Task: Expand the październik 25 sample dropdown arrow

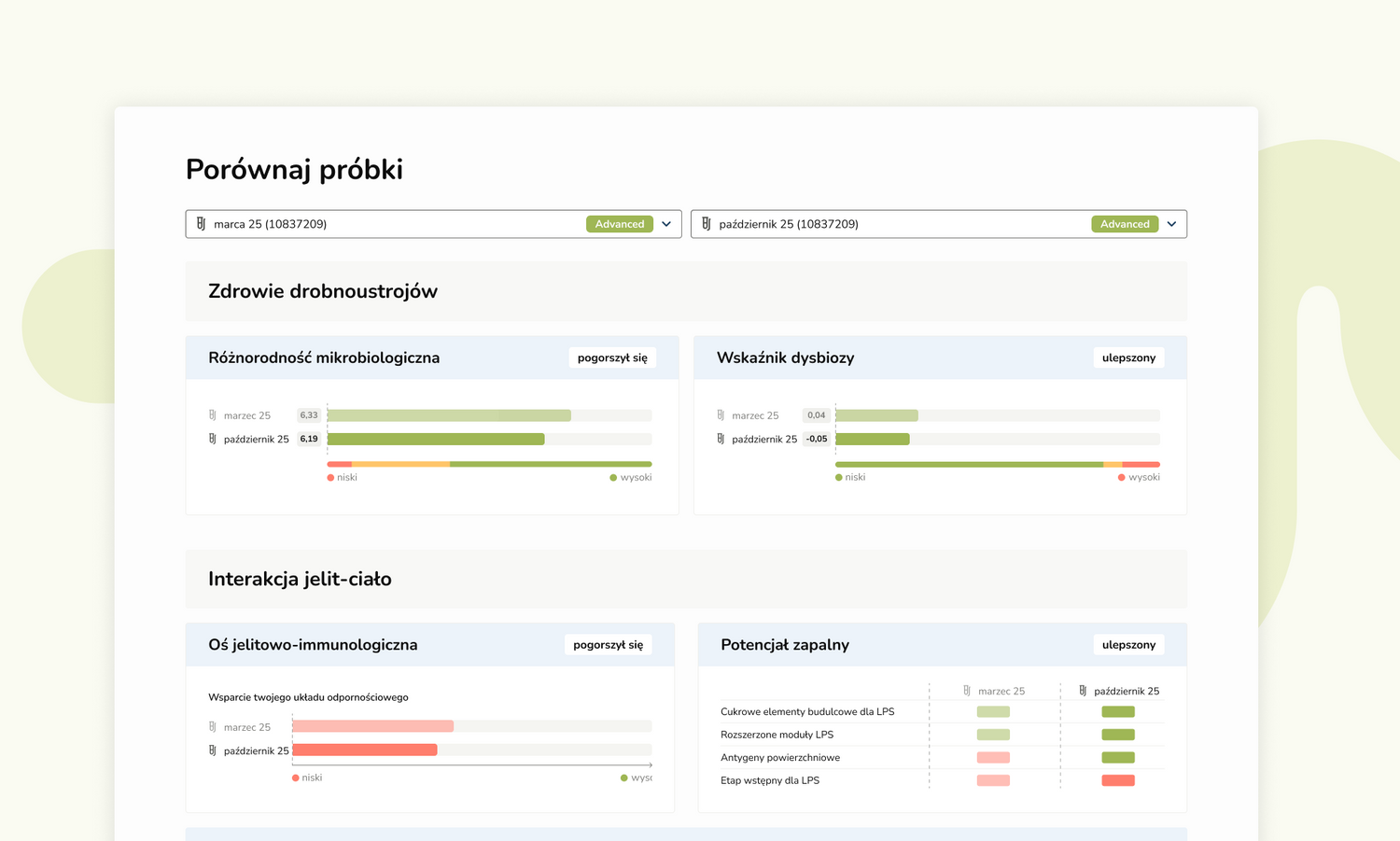Action: pyautogui.click(x=1171, y=224)
